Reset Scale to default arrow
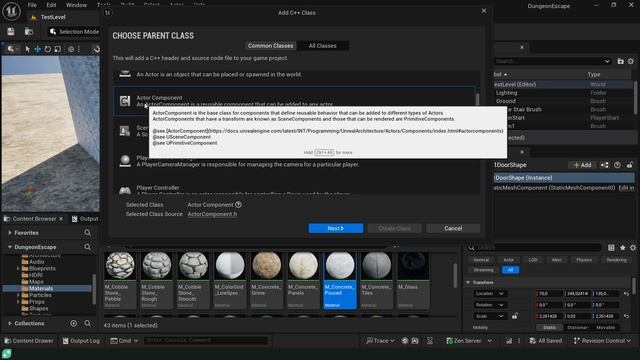Image resolution: width=640 pixels, height=360 pixels. [626, 316]
